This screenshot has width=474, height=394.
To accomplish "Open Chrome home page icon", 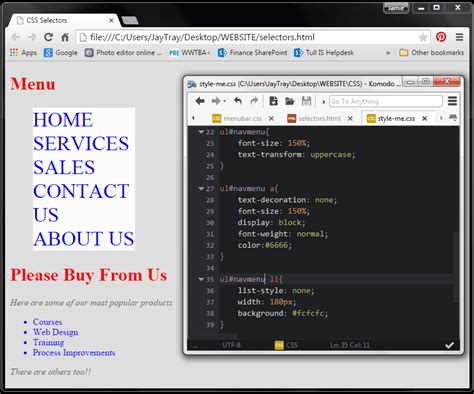I will click(65, 37).
